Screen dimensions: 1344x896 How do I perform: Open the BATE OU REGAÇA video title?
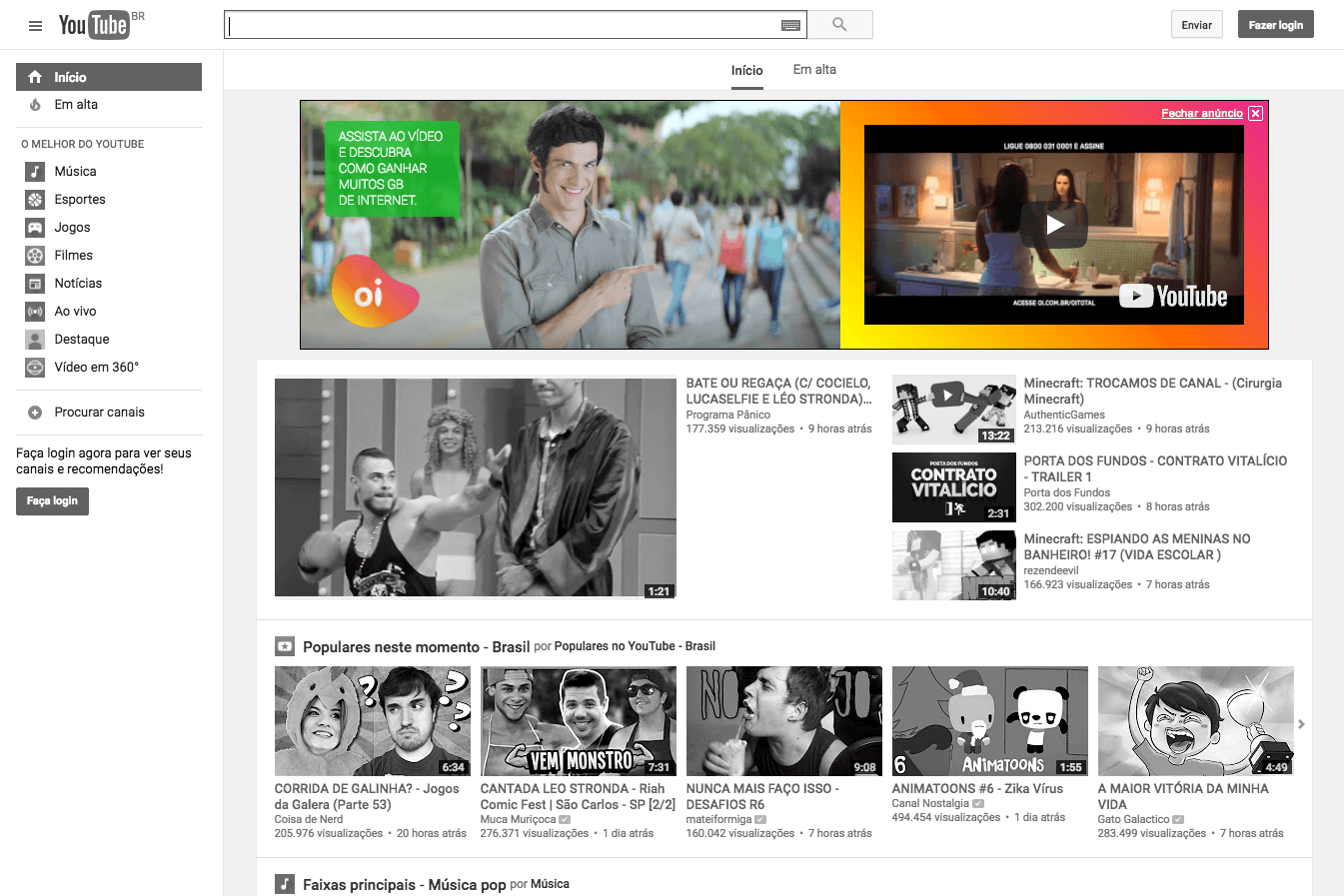778,391
